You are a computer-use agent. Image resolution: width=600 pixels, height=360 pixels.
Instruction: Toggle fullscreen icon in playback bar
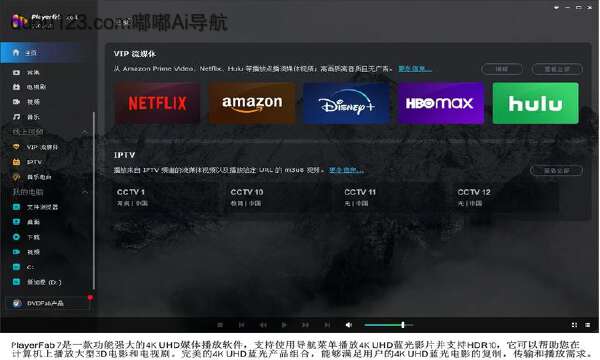(x=574, y=325)
